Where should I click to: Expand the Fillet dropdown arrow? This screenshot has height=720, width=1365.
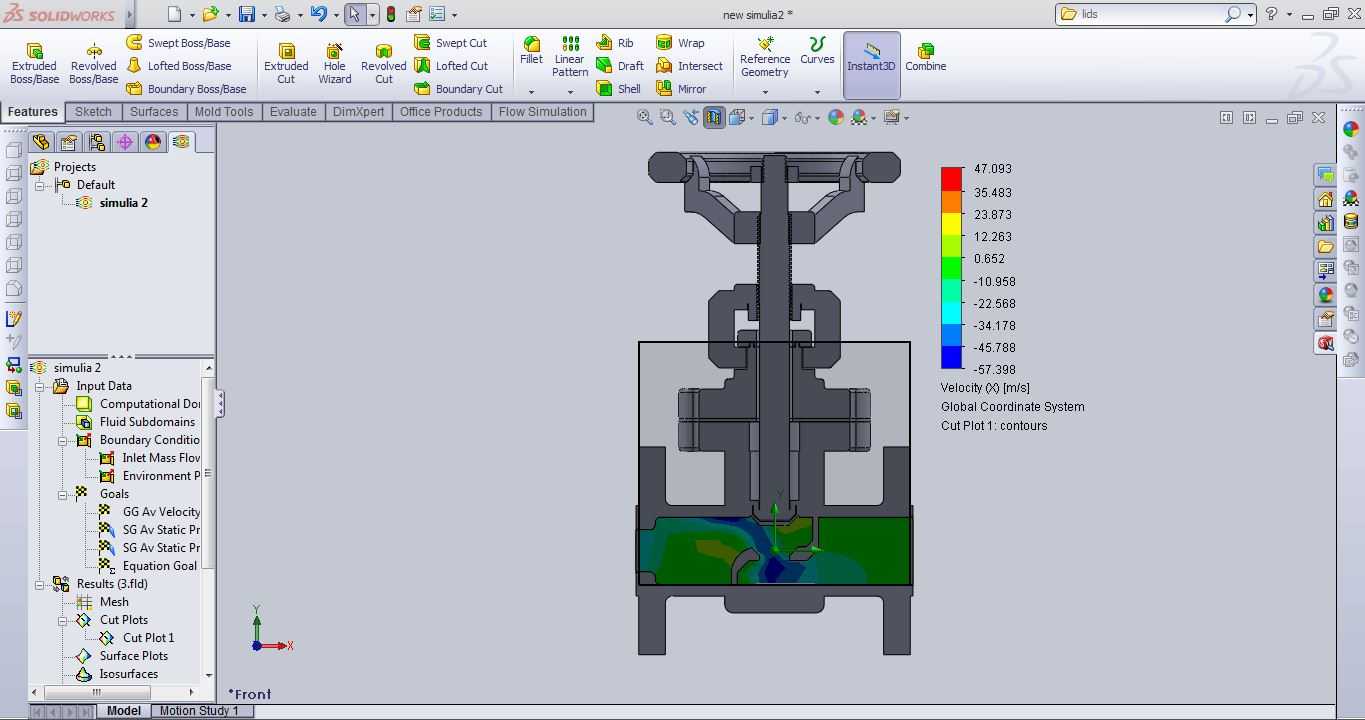531,92
